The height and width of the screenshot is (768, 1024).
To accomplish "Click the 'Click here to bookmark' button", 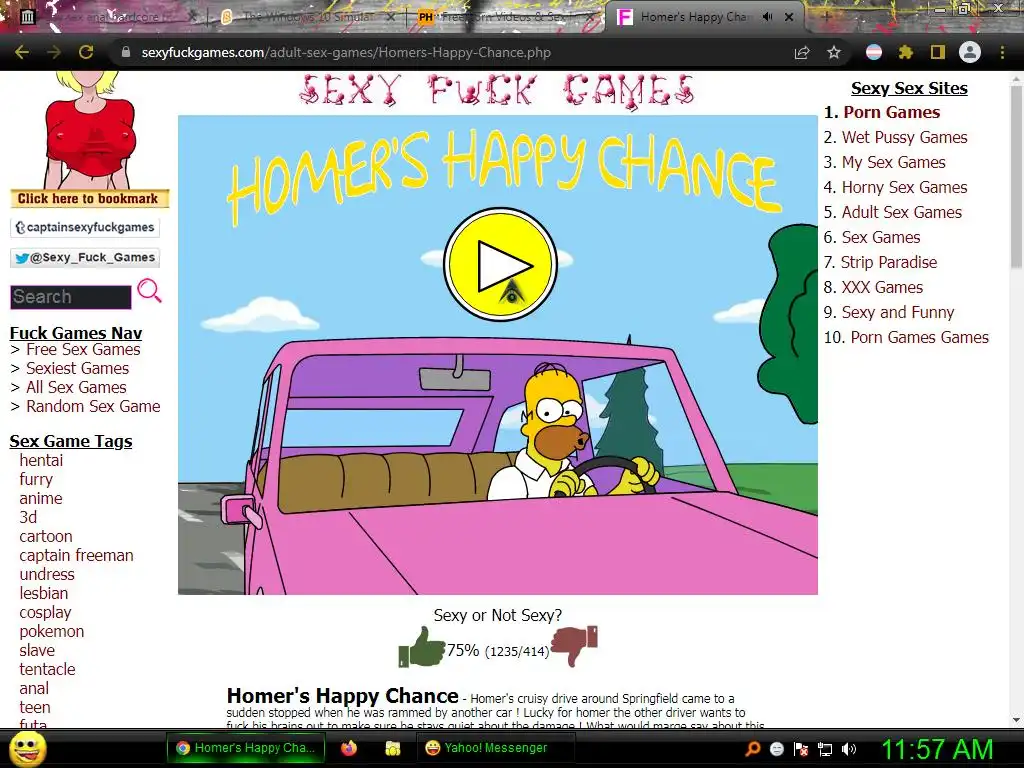I will pyautogui.click(x=89, y=199).
